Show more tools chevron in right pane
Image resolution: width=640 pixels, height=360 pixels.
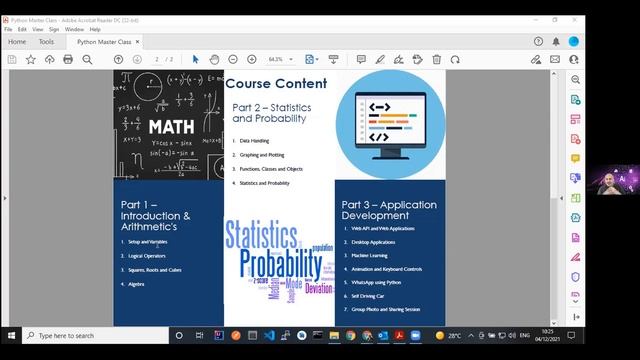click(576, 302)
